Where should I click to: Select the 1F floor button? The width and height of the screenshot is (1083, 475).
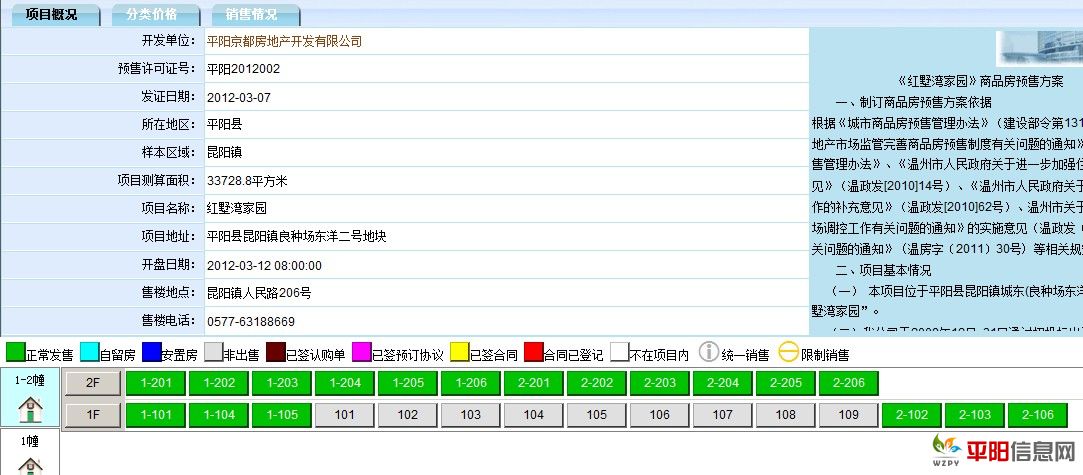pos(93,415)
